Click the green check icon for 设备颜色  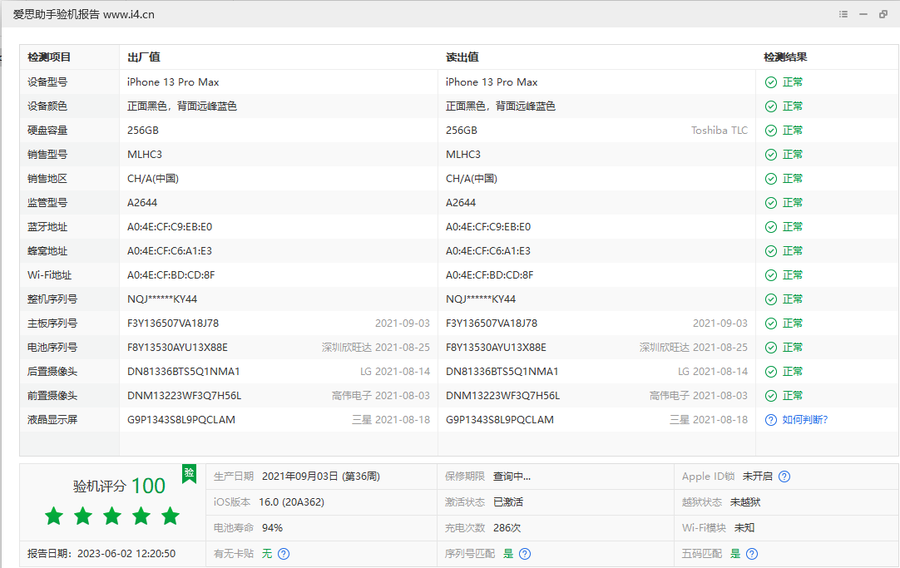tap(771, 107)
